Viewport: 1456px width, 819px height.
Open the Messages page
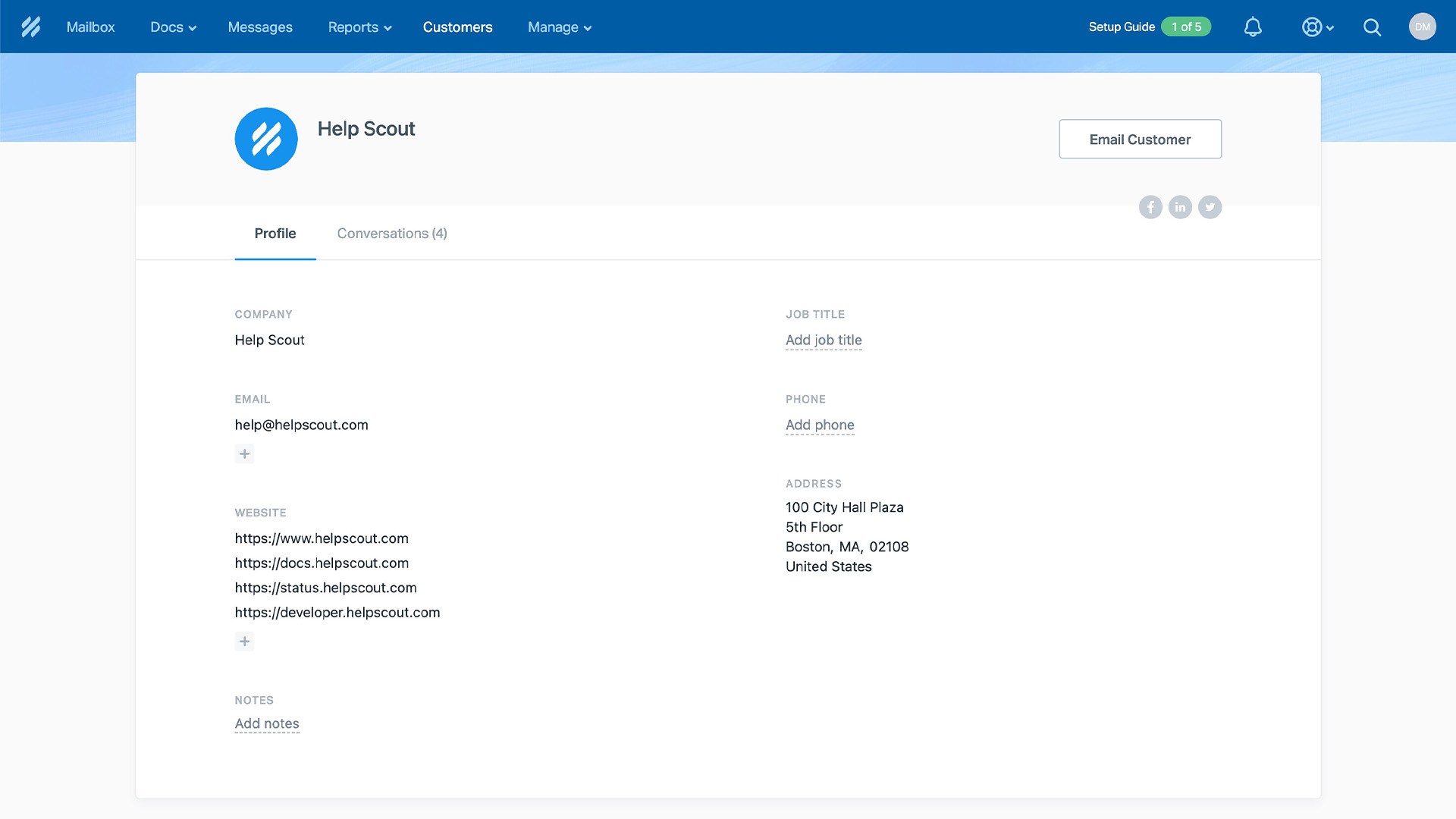tap(260, 27)
